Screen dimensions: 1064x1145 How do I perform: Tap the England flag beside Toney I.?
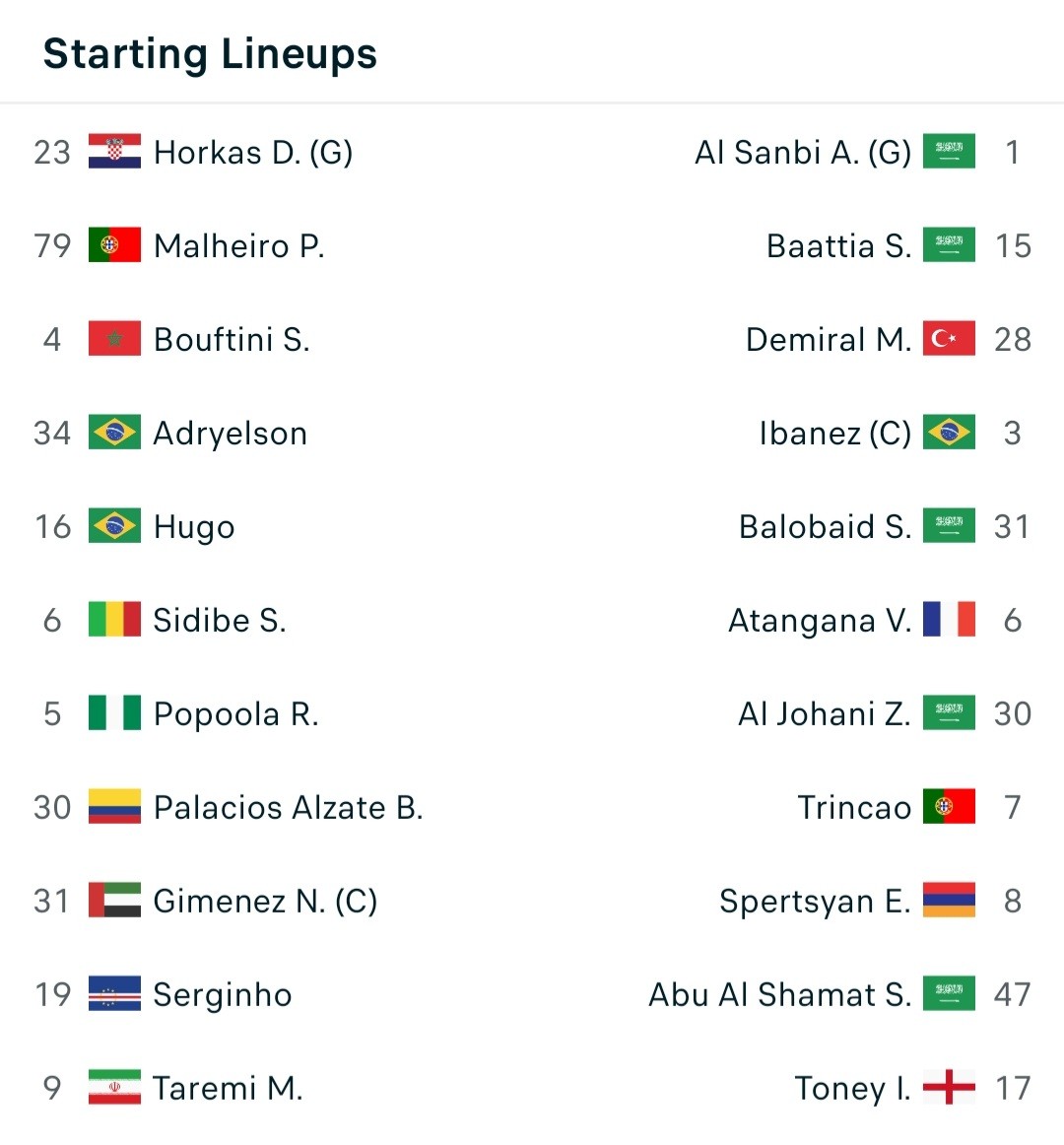tap(949, 1087)
